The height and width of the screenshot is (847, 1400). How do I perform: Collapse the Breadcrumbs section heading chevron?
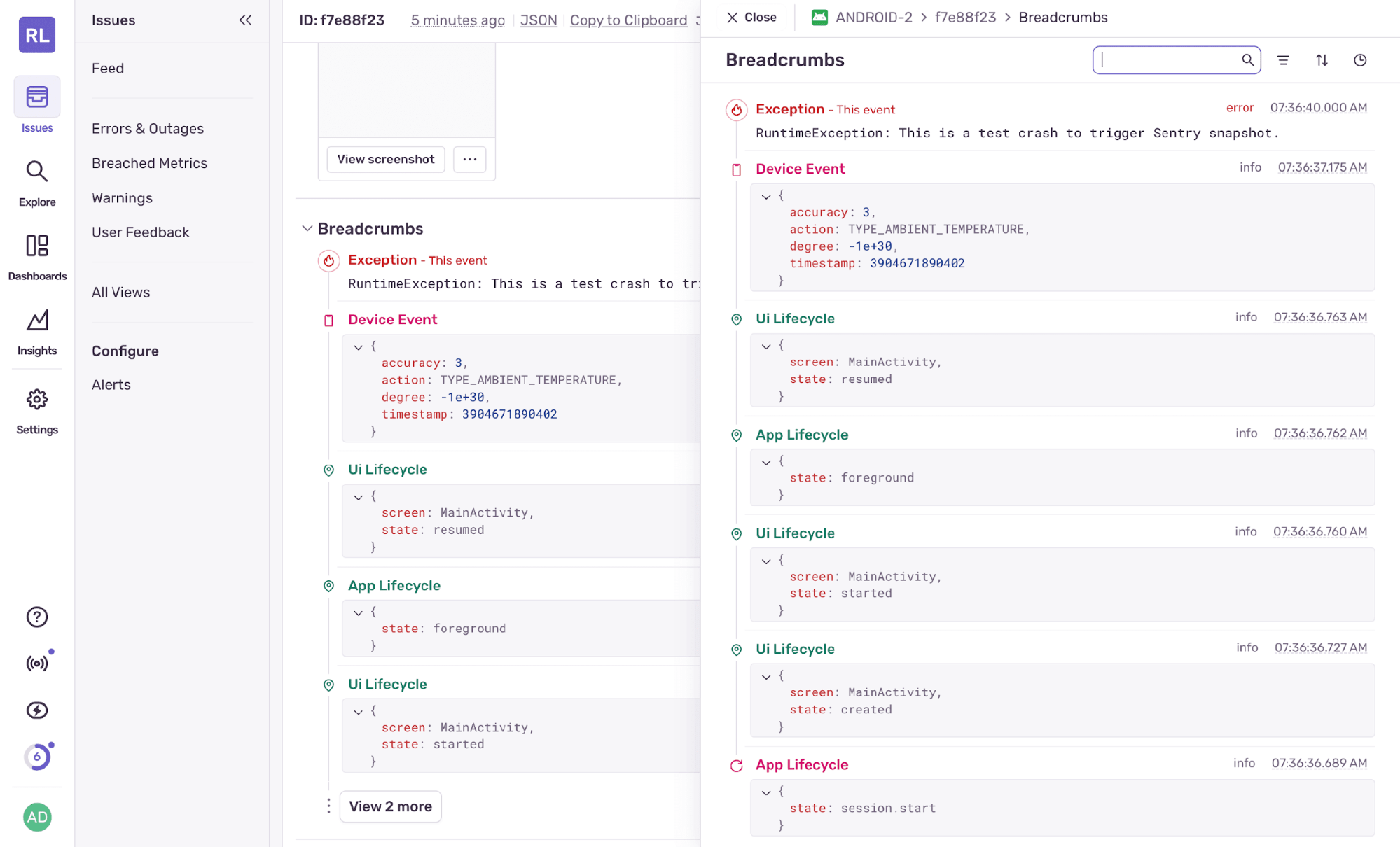click(307, 228)
